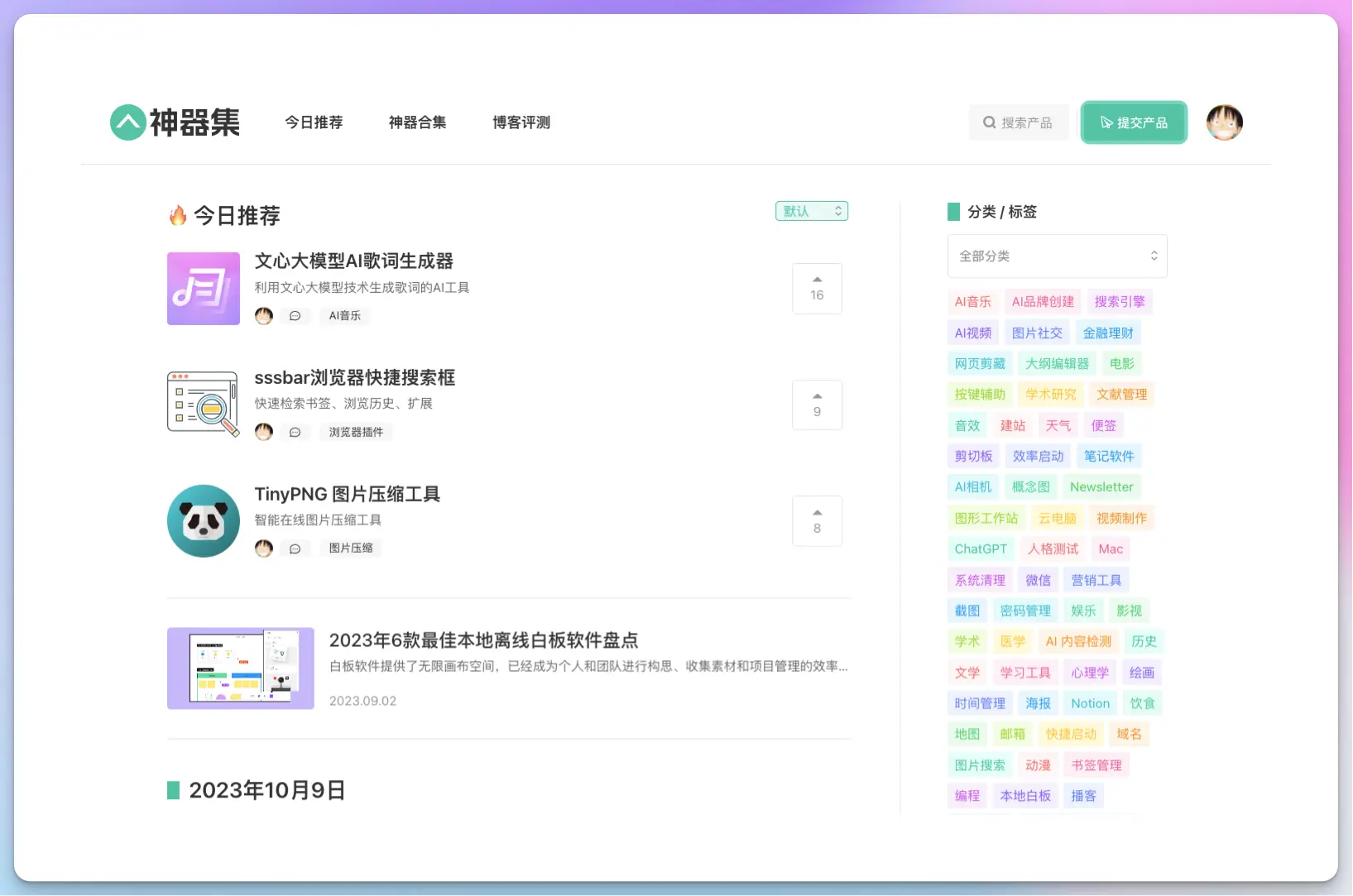The width and height of the screenshot is (1353, 896).
Task: Choose the 云电脑 tag
Action: coord(1058,519)
